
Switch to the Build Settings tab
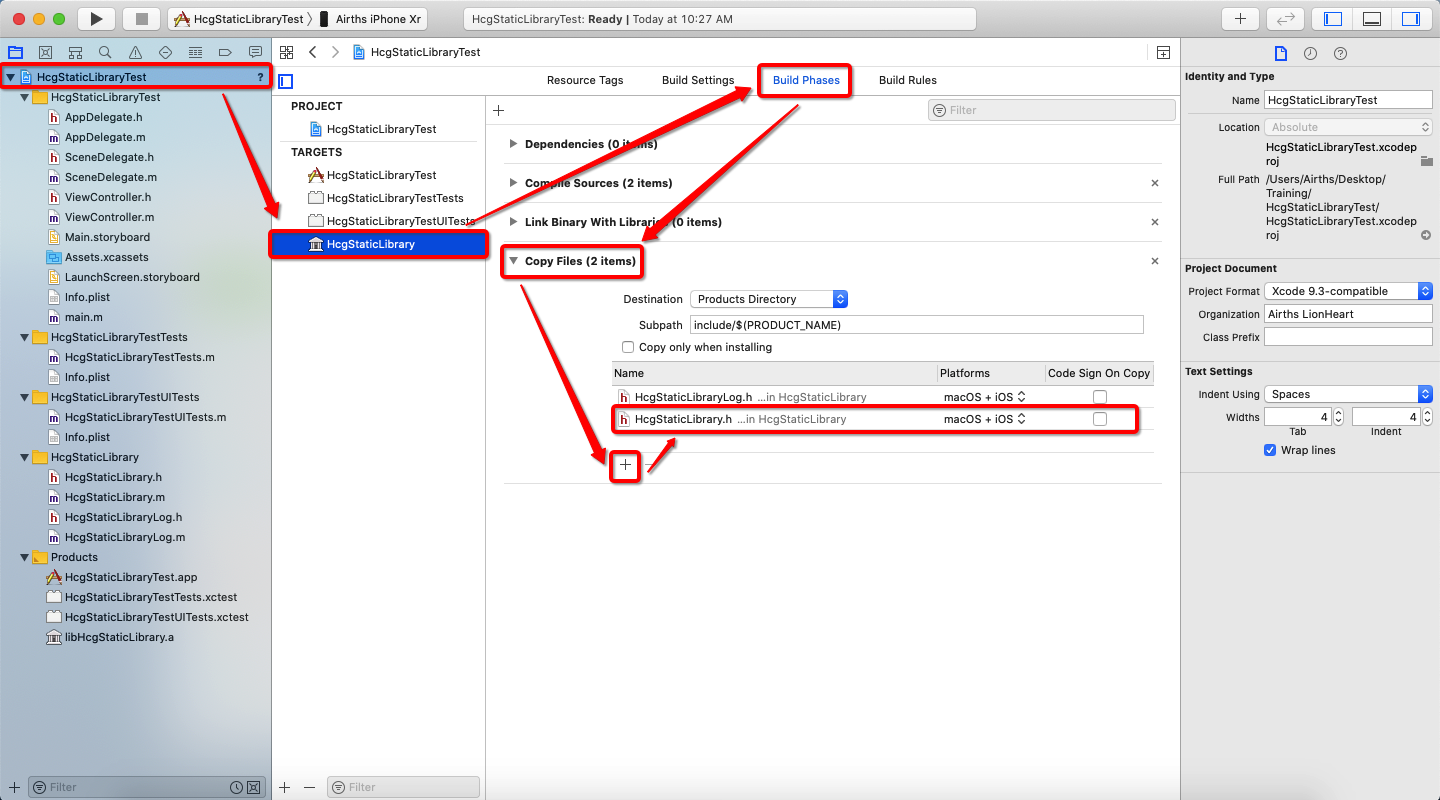698,80
